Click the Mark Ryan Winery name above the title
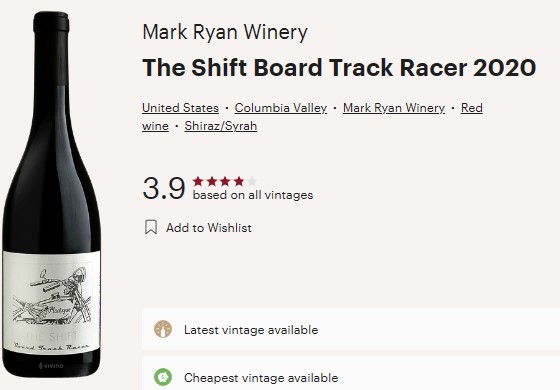This screenshot has width=560, height=390. (x=225, y=32)
